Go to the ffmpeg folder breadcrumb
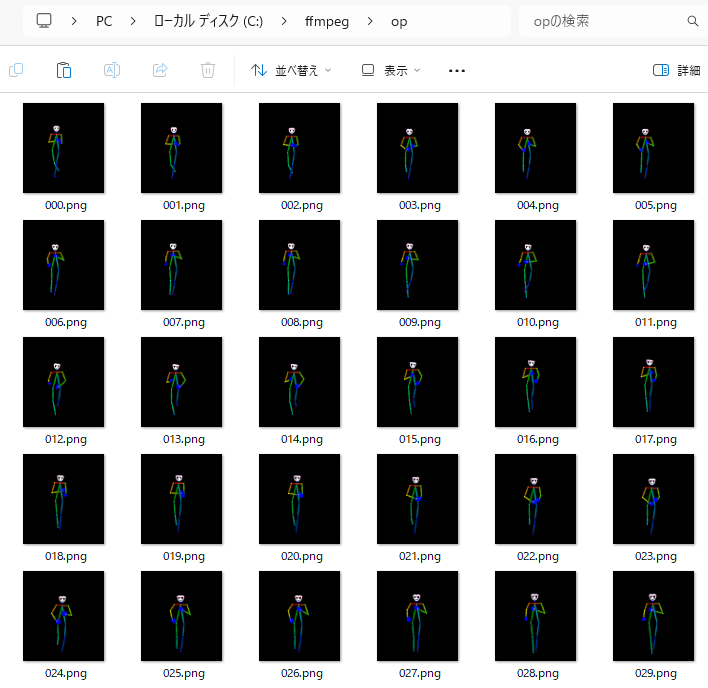The height and width of the screenshot is (688, 708). (x=326, y=21)
